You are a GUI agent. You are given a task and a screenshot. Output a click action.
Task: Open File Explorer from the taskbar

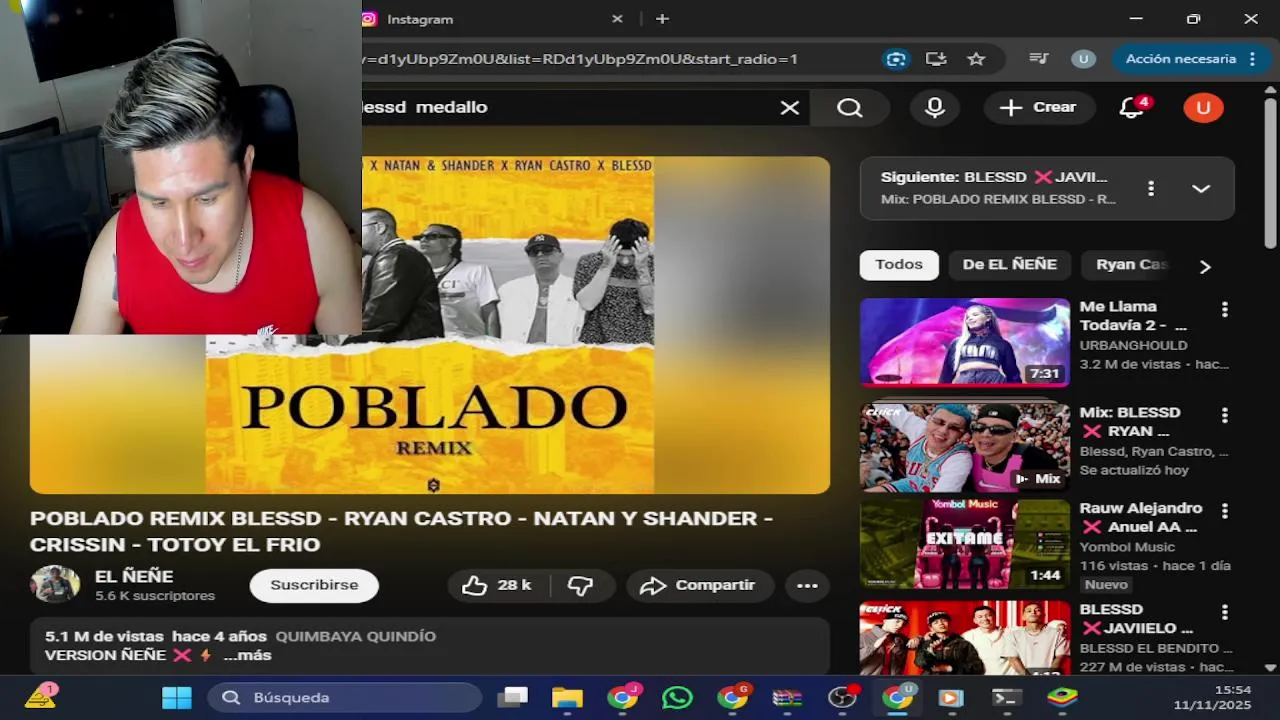pyautogui.click(x=567, y=697)
